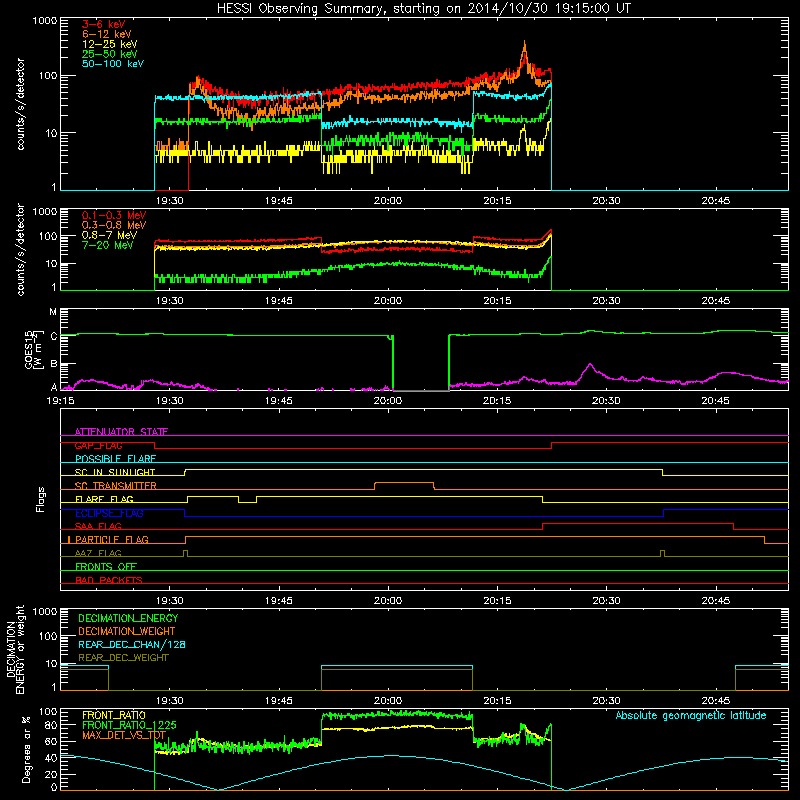The image size is (800, 800).
Task: Click the HESSI Observing Summary title
Action: pos(423,9)
